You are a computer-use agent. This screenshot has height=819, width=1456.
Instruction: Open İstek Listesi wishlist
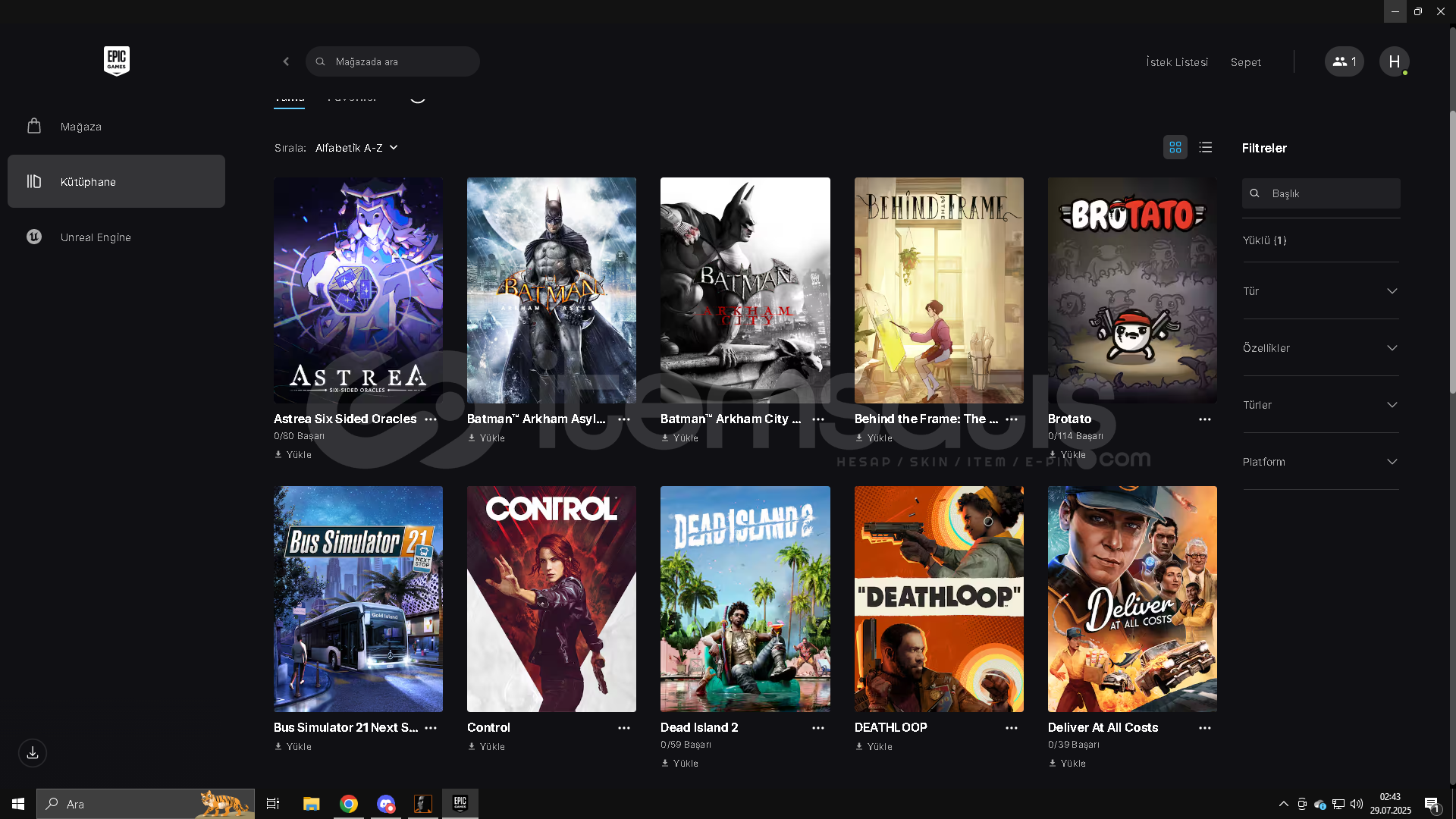click(x=1177, y=62)
